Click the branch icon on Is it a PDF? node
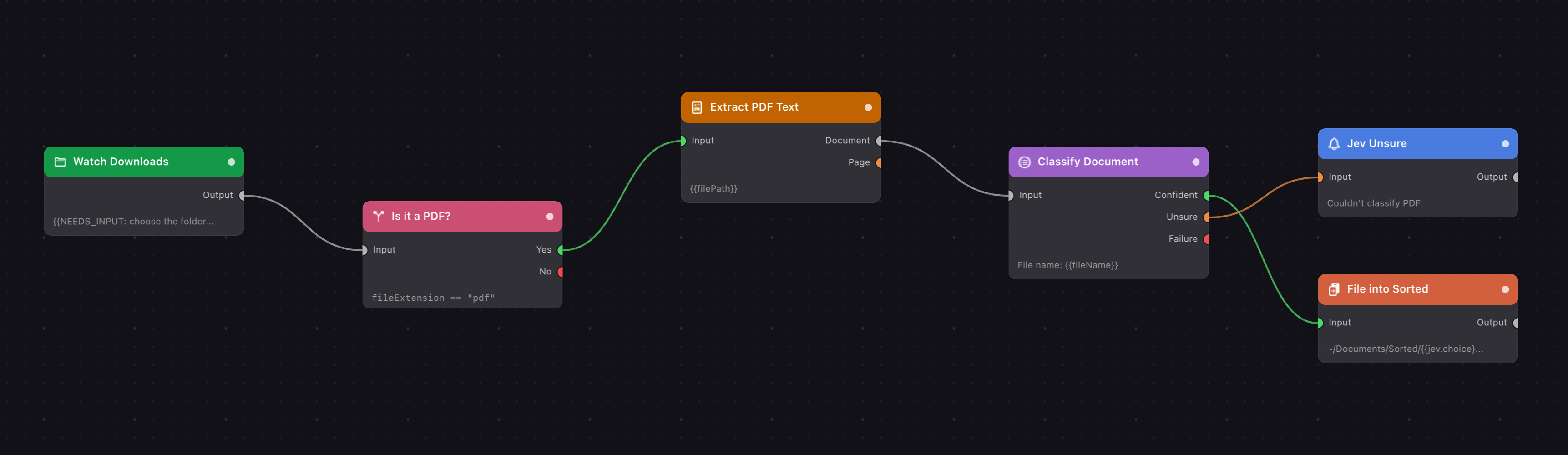 click(379, 217)
